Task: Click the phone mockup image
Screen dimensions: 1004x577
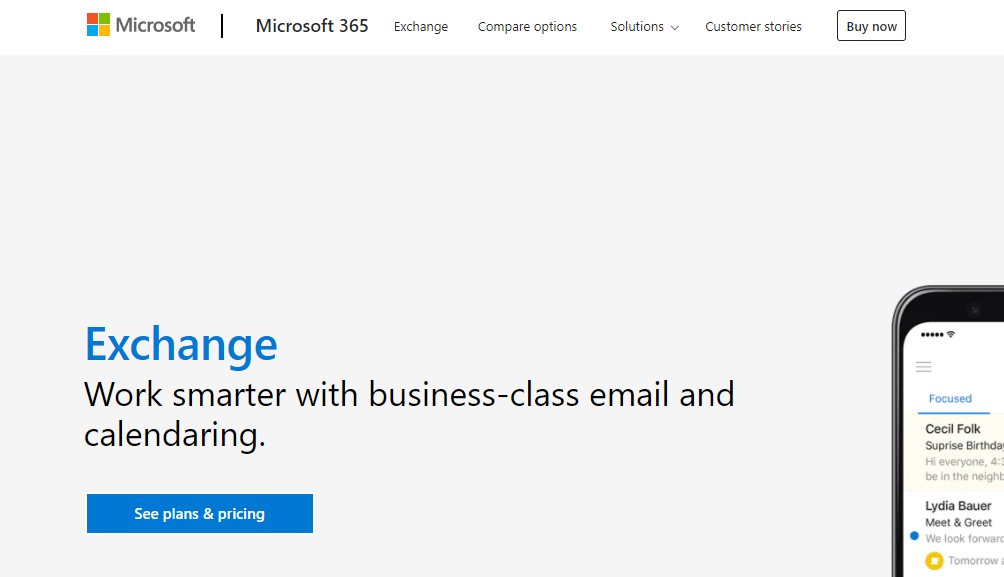Action: tap(948, 431)
